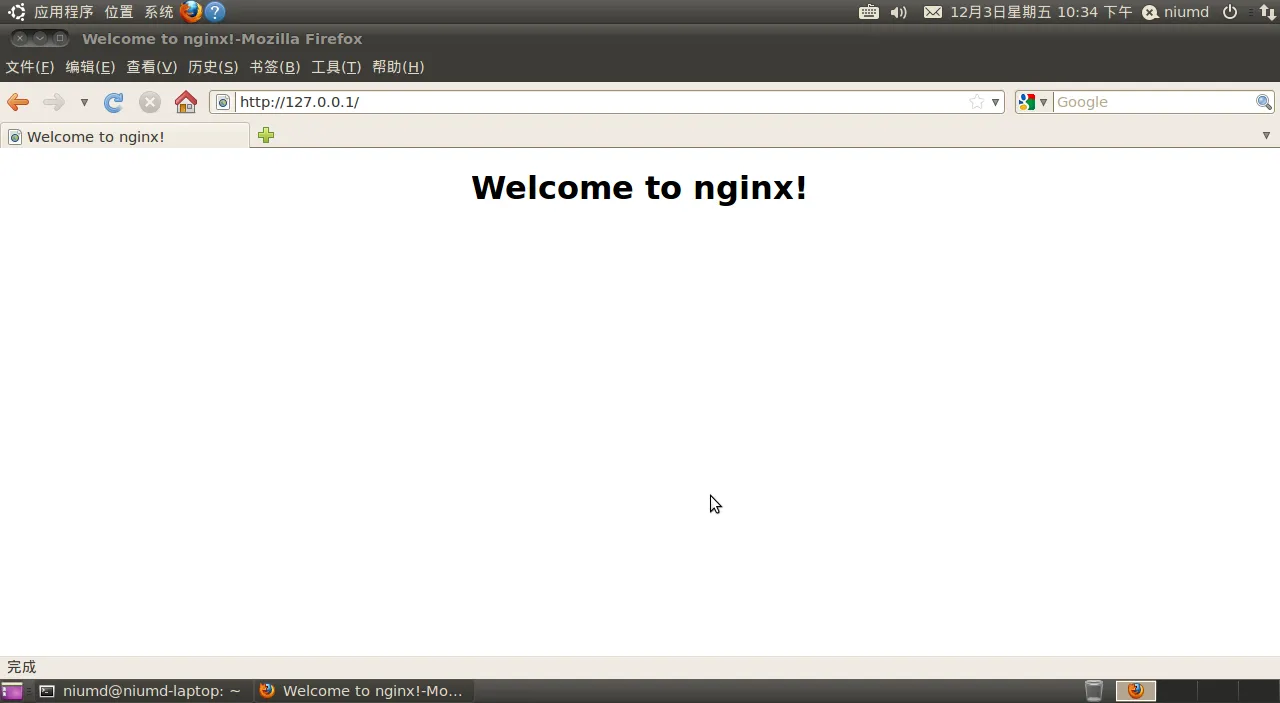Click the active workspace with Firefox icon
Viewport: 1280px width, 703px height.
(x=1135, y=691)
